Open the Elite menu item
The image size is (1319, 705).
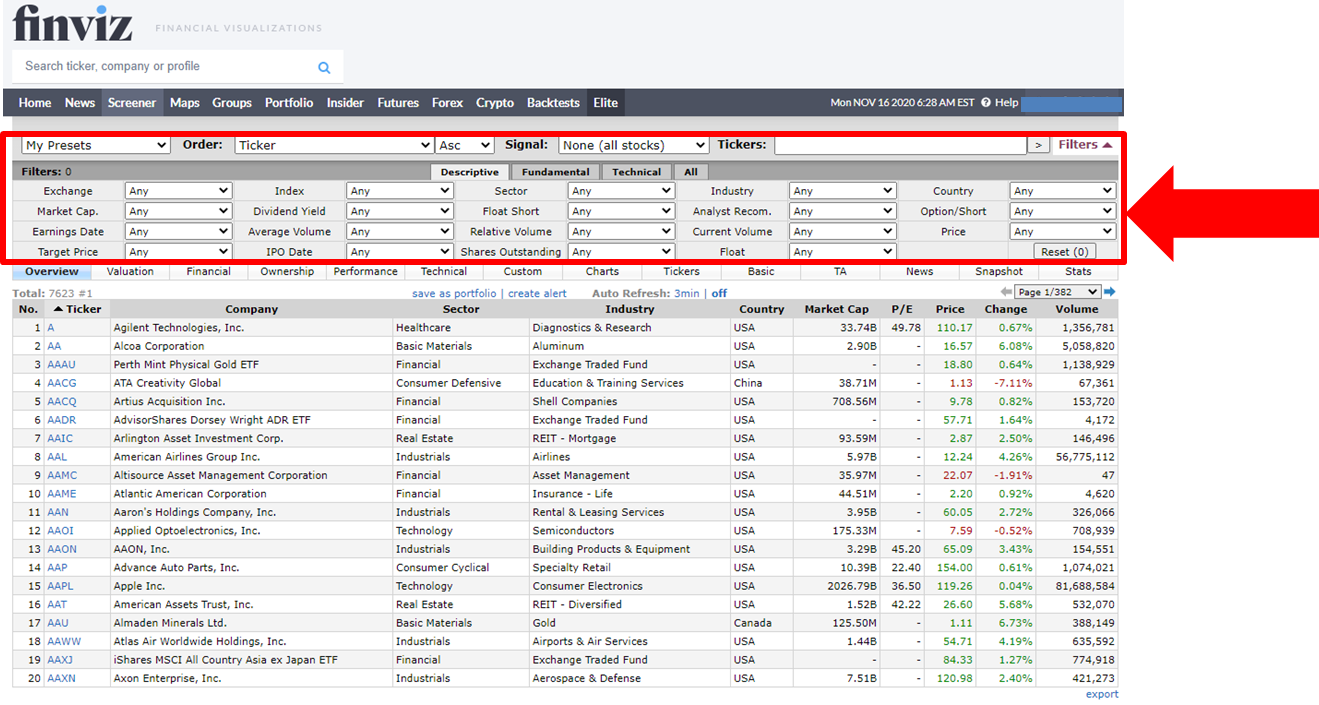click(x=606, y=103)
